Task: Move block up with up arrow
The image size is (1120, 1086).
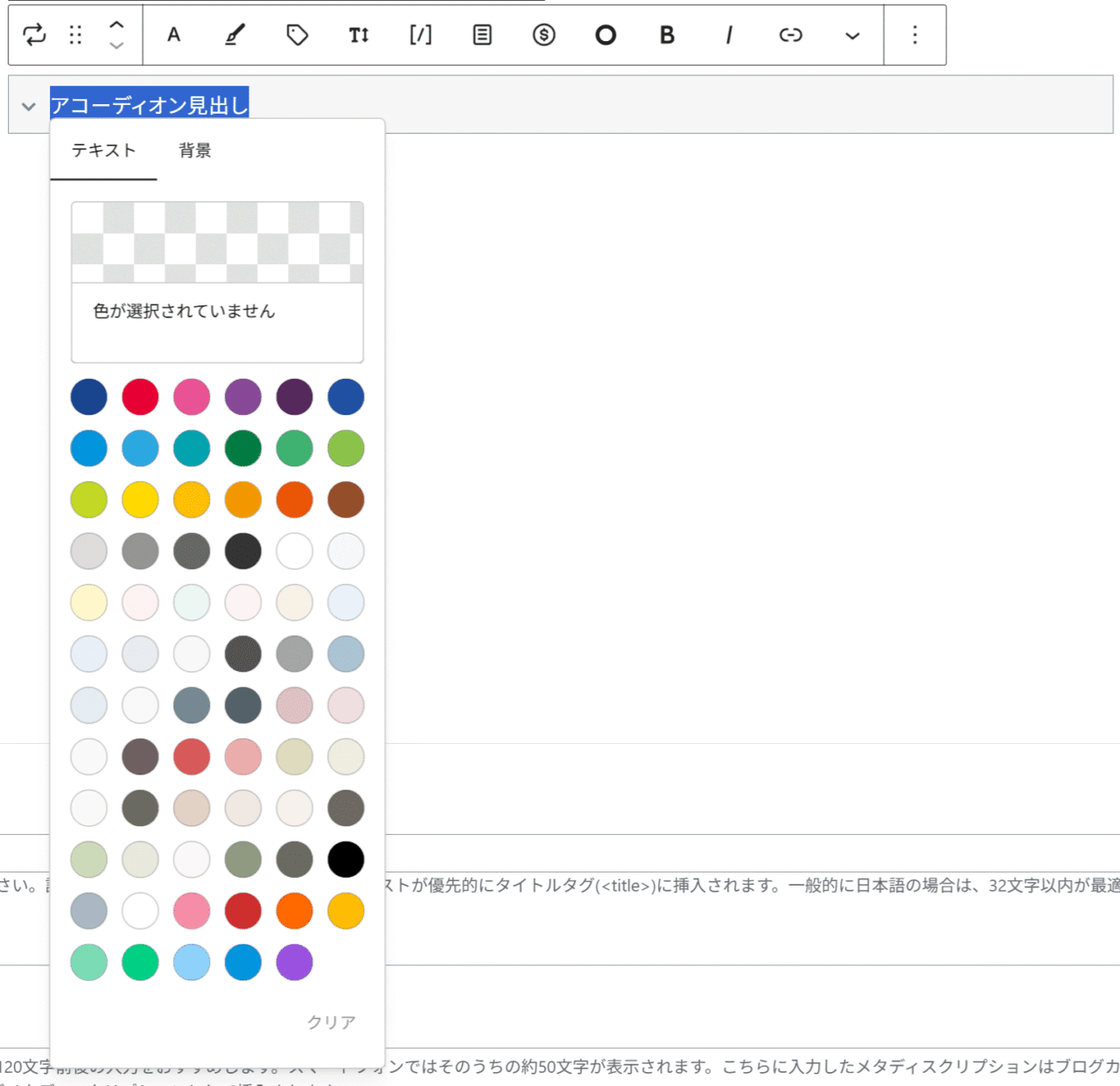Action: coord(116,25)
